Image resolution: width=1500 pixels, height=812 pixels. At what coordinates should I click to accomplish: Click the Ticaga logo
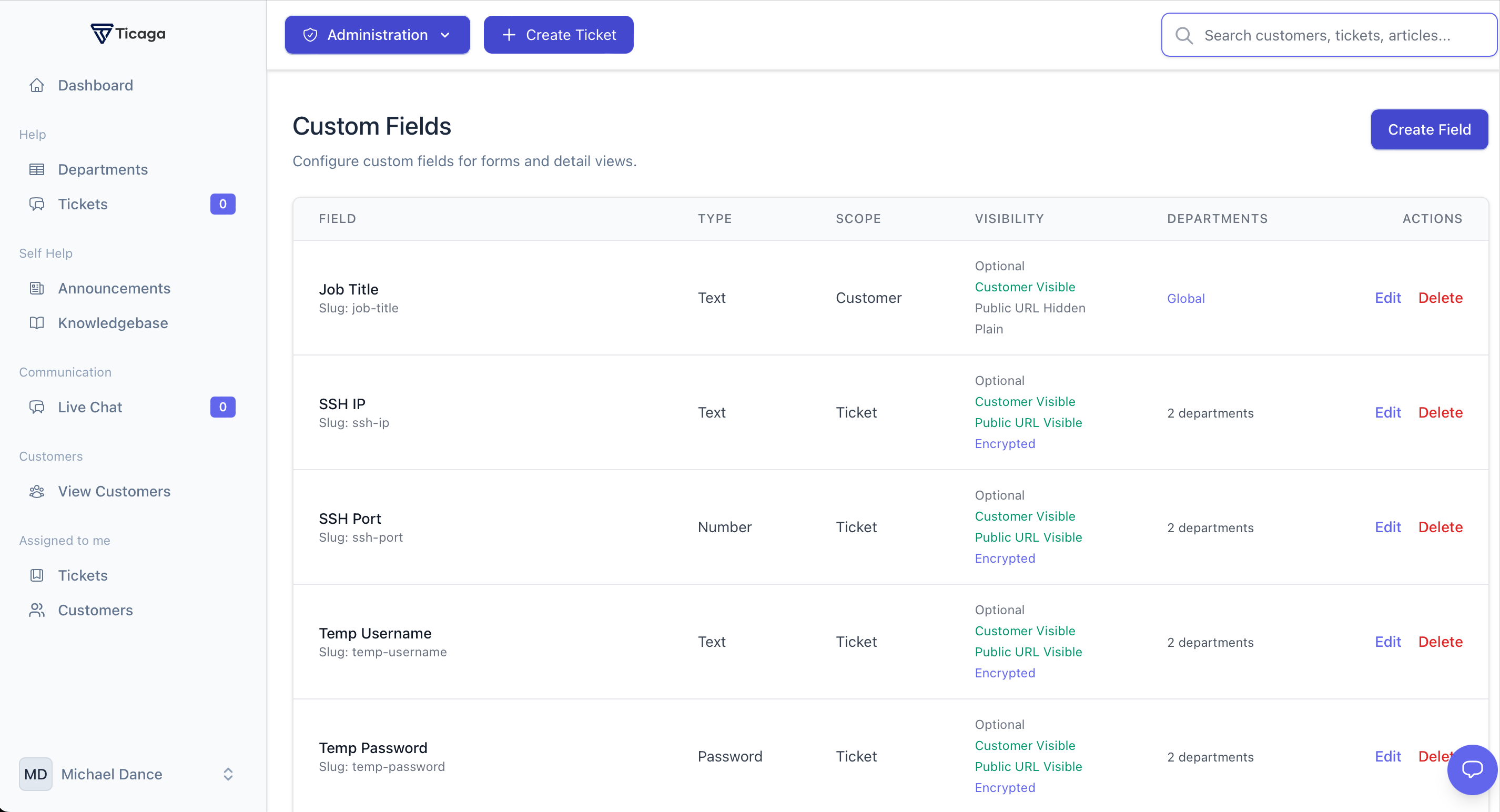point(128,34)
